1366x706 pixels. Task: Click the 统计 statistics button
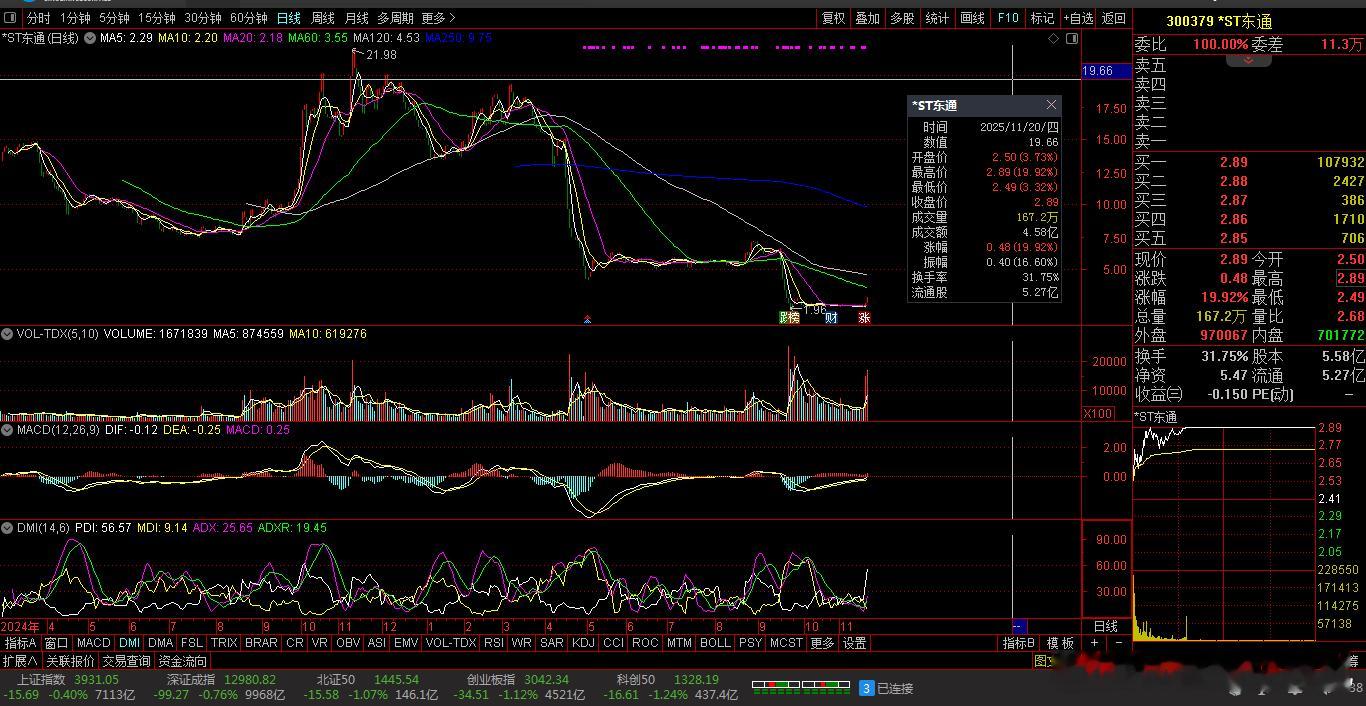pos(937,18)
